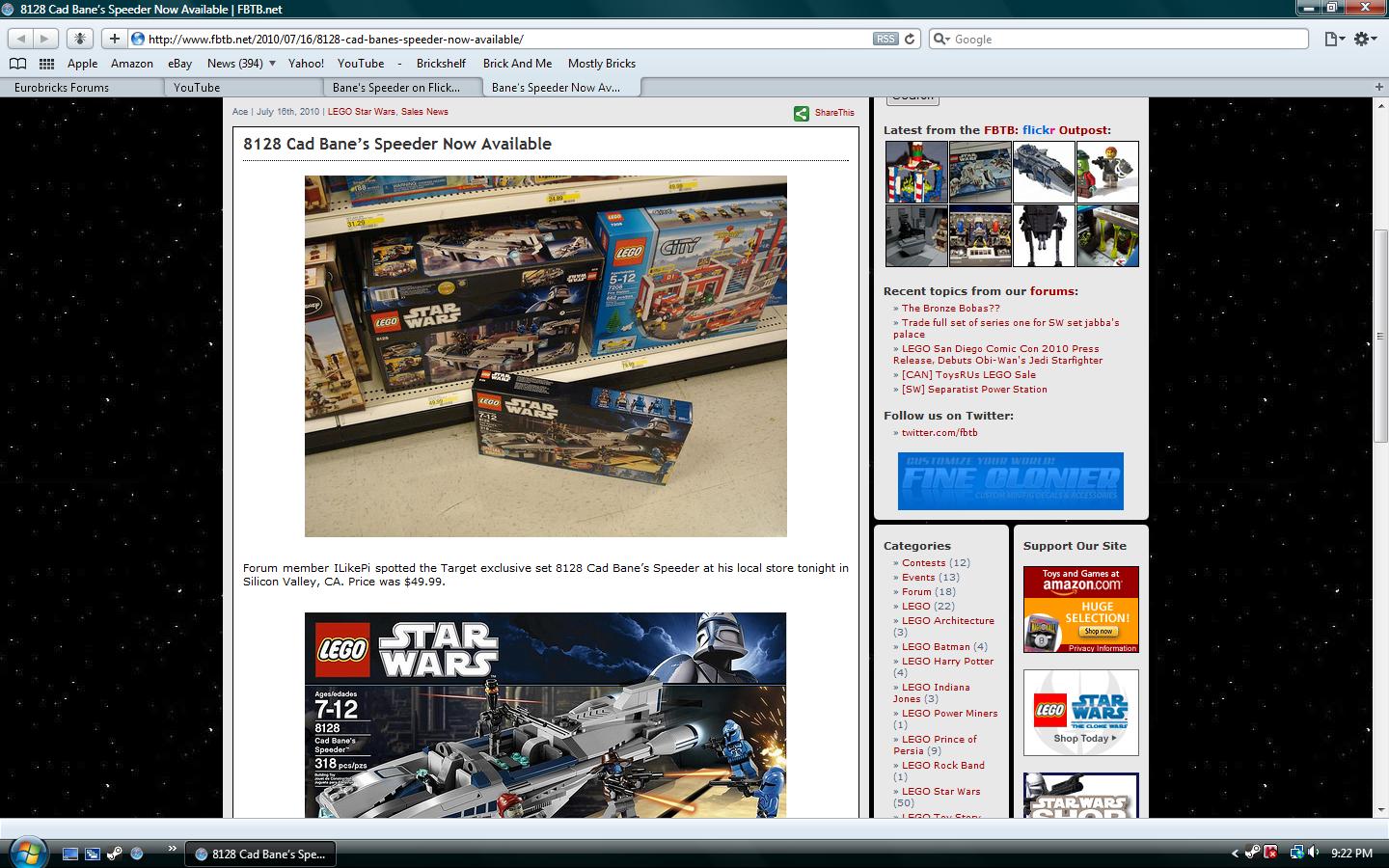Open the LEGO Star Wars category link under title
This screenshot has width=1389, height=868.
[361, 112]
